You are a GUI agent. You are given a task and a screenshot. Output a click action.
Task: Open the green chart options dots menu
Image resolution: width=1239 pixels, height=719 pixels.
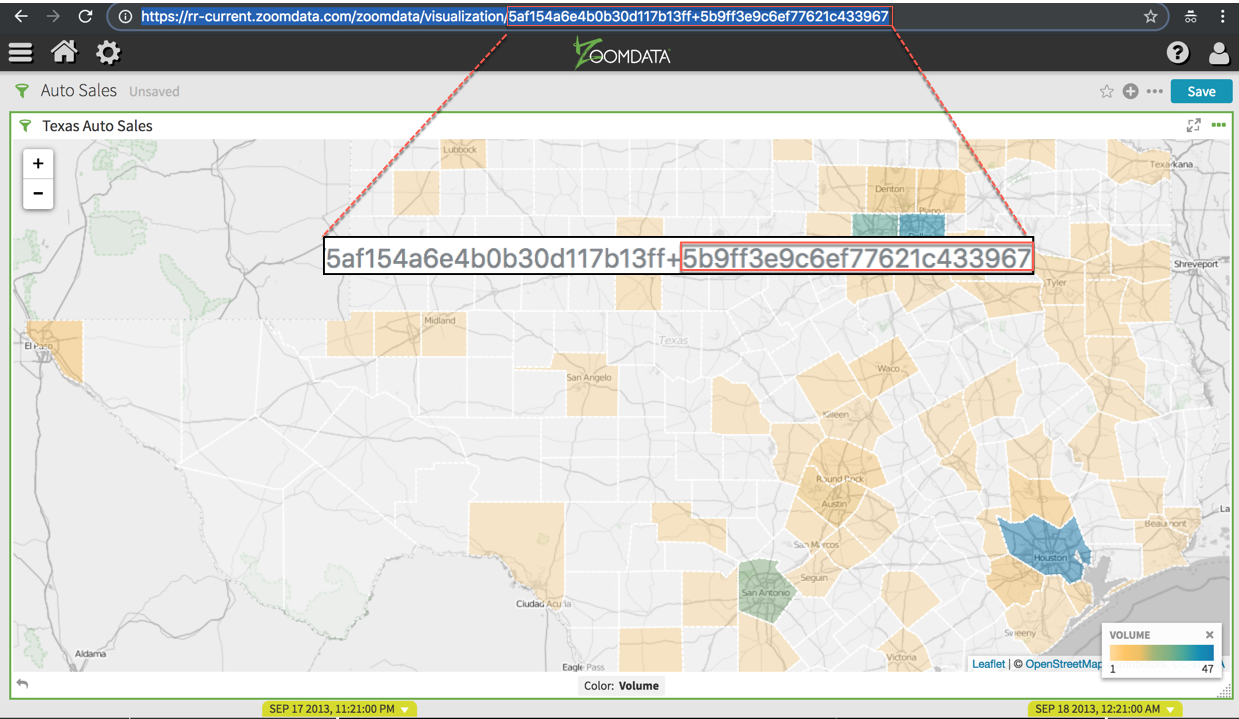click(x=1218, y=125)
